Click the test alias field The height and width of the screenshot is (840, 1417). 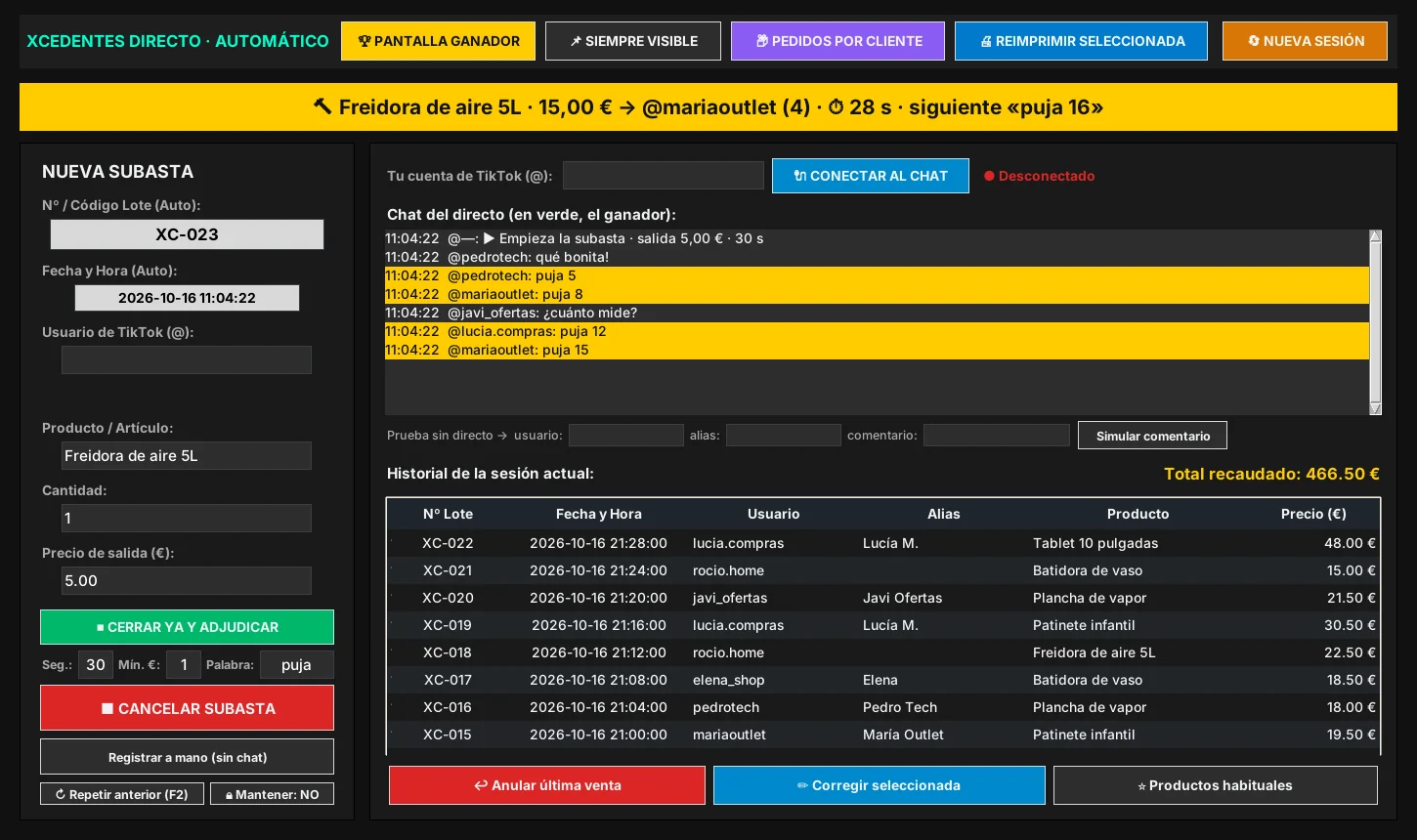pyautogui.click(x=784, y=436)
